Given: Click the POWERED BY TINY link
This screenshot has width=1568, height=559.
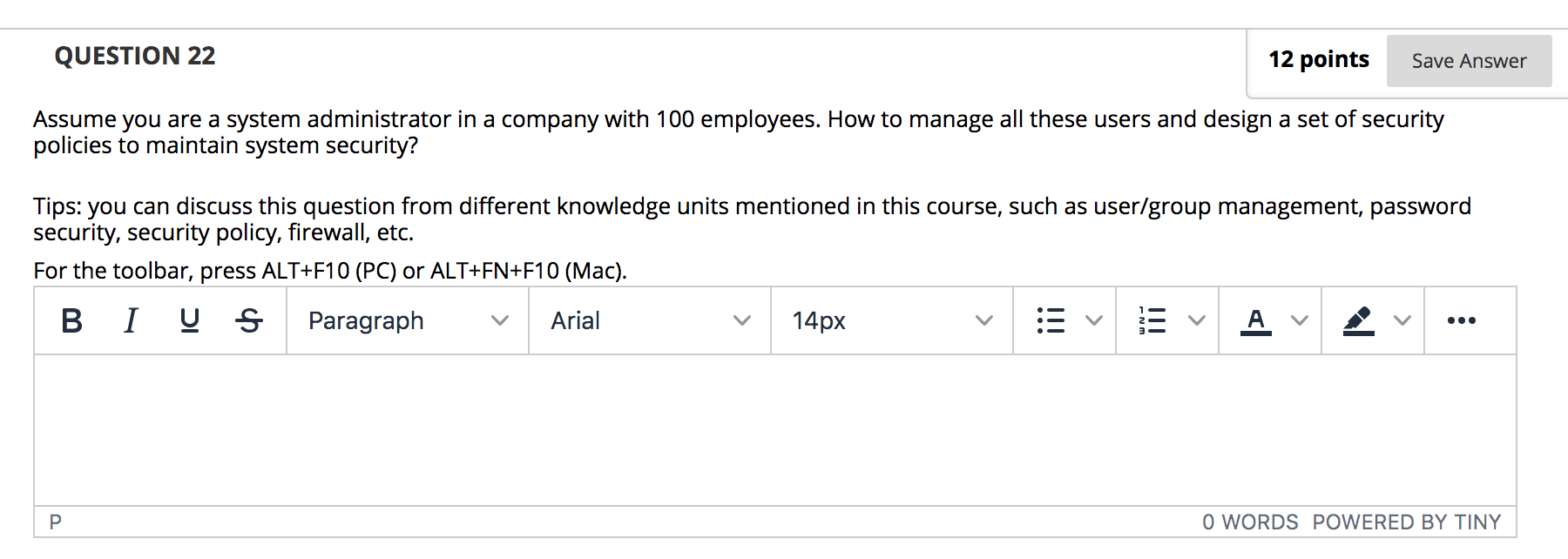Looking at the screenshot, I should point(1407,522).
